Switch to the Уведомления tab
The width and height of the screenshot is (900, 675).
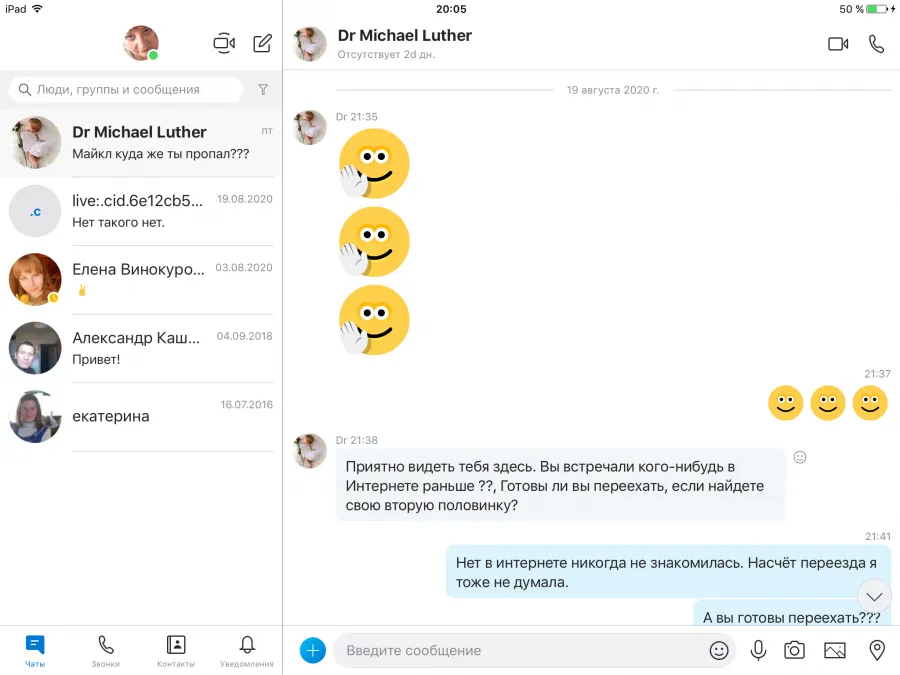pos(247,651)
